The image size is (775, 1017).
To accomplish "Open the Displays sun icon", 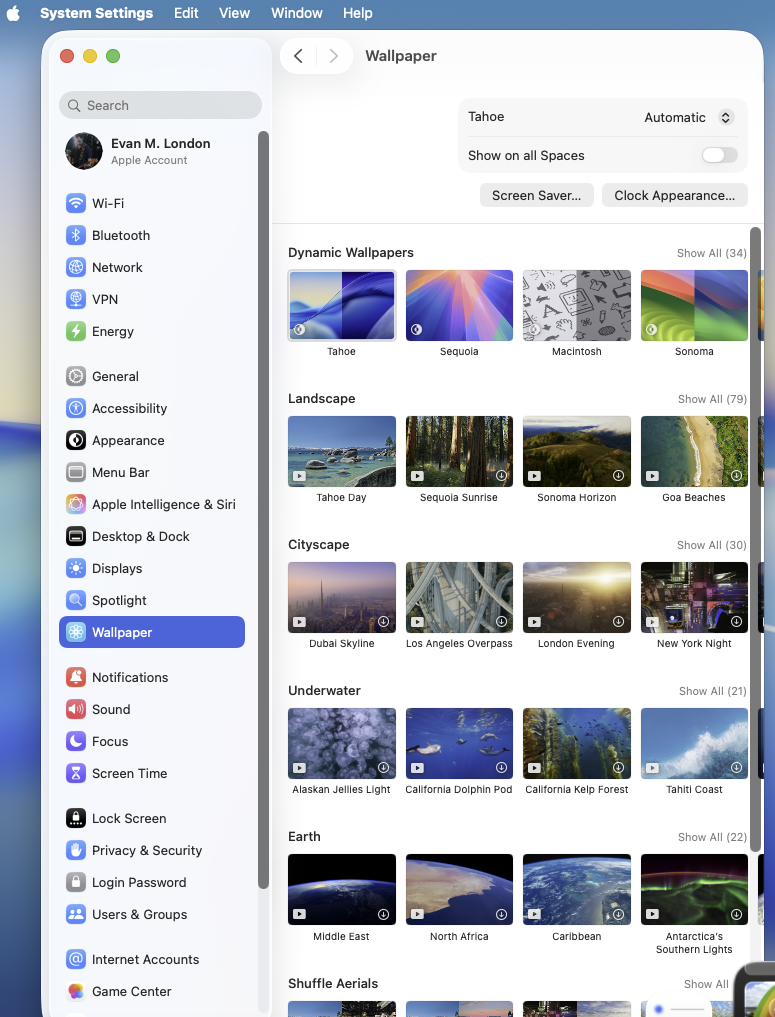I will coord(76,568).
